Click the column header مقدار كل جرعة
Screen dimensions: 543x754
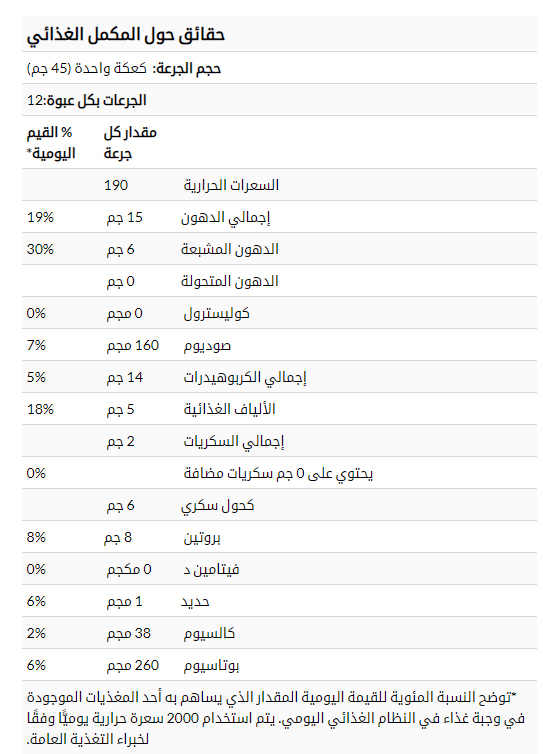point(130,142)
